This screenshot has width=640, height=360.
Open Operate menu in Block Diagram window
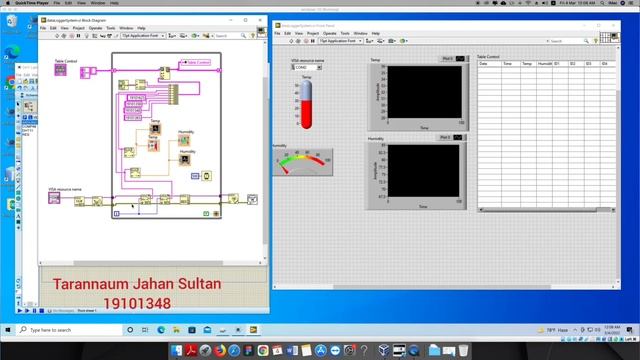pyautogui.click(x=96, y=28)
